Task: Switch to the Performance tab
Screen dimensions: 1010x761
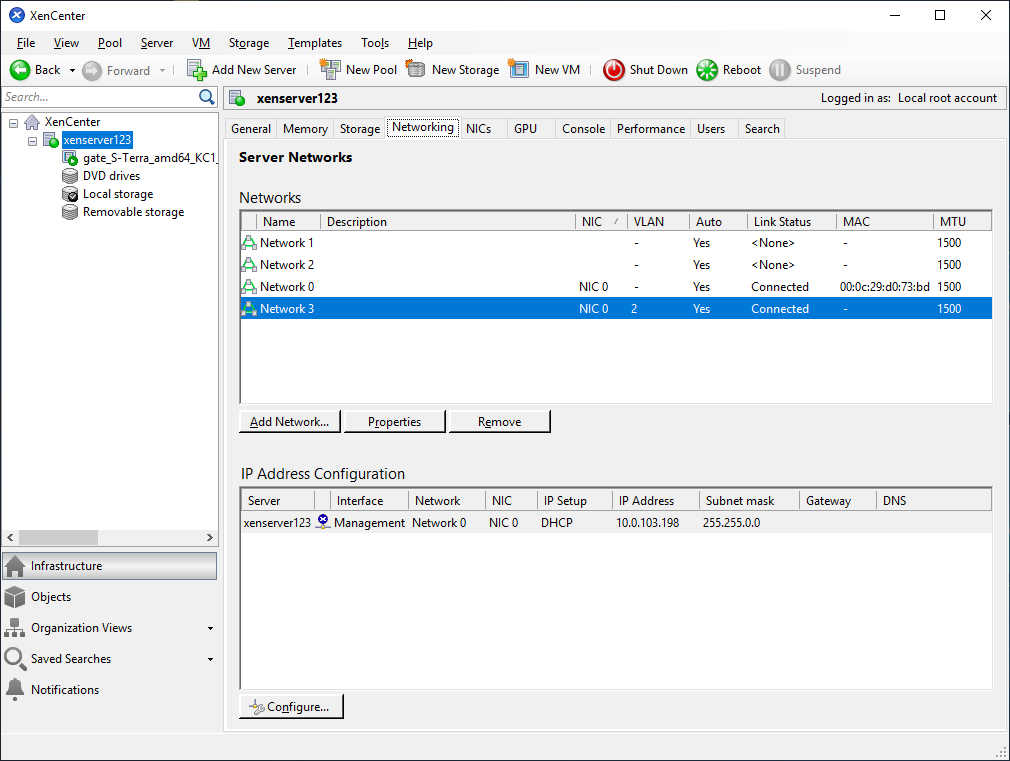Action: 651,129
